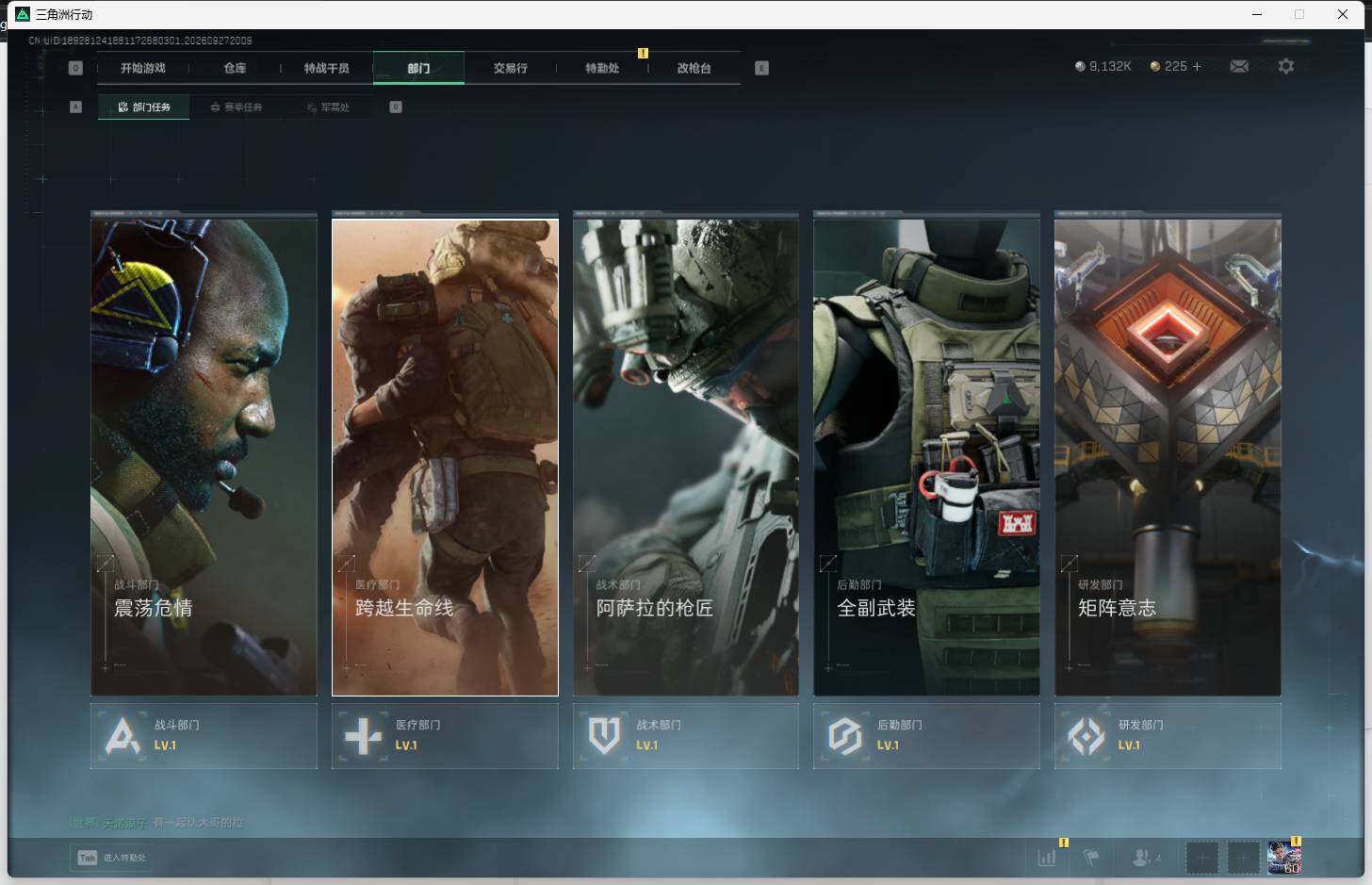Switch to the 交易行 tab
Image resolution: width=1372 pixels, height=885 pixels.
[x=510, y=68]
